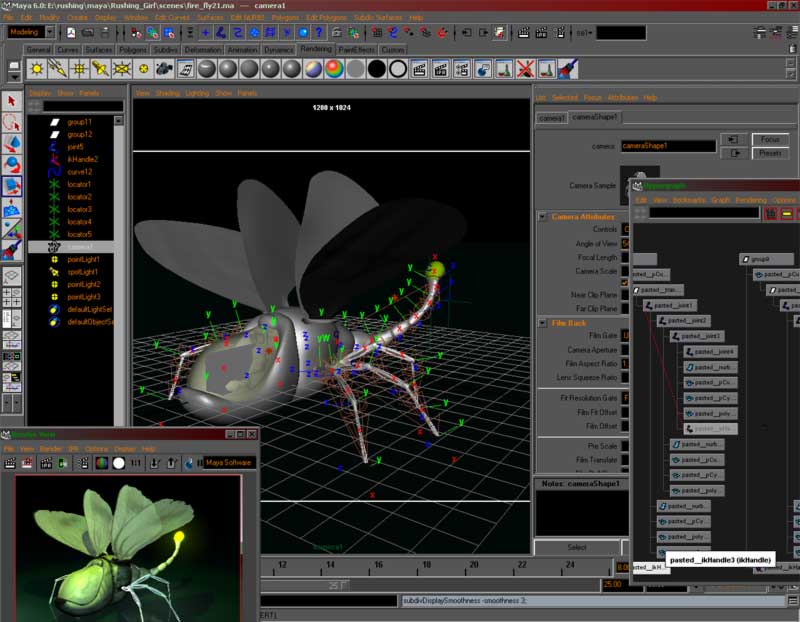Viewport: 800px width, 622px height.
Task: Click the blue 3D paint brush shelf icon
Action: pyautogui.click(x=568, y=69)
